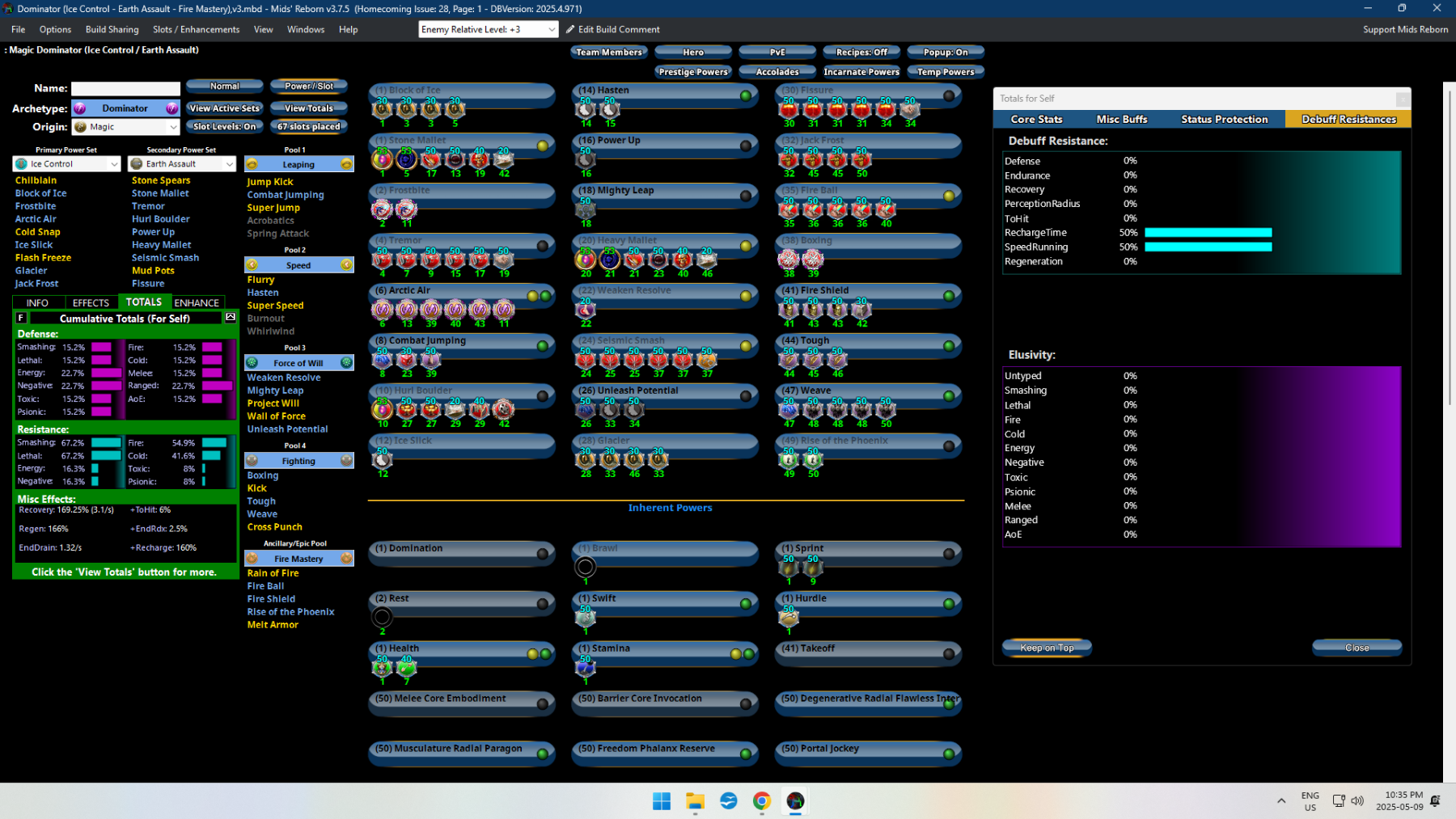Click the Team Members button

pyautogui.click(x=609, y=53)
